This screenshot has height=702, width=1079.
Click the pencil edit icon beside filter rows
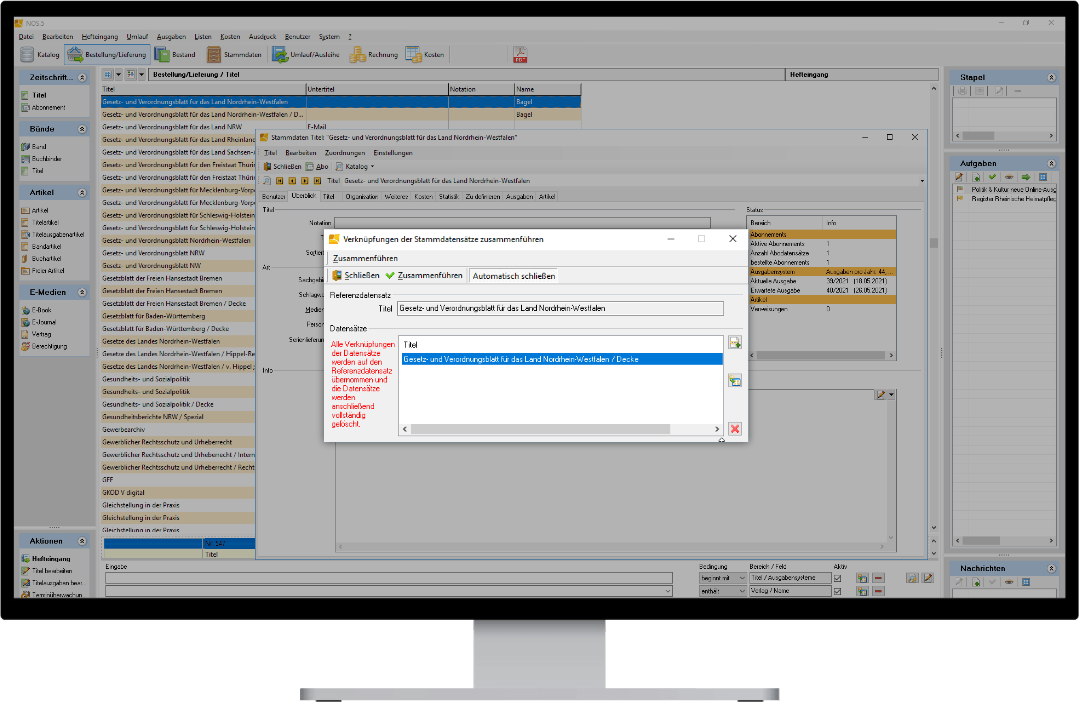click(928, 578)
